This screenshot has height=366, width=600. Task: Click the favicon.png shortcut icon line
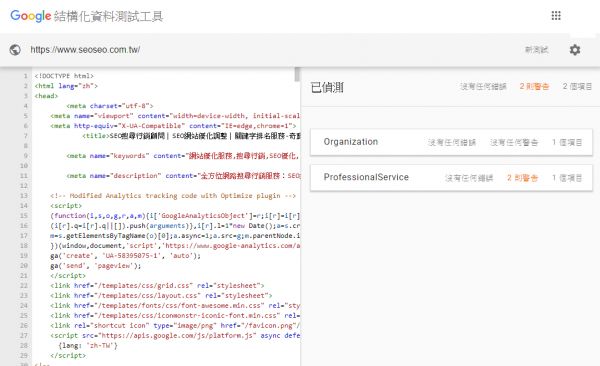[x=175, y=325]
